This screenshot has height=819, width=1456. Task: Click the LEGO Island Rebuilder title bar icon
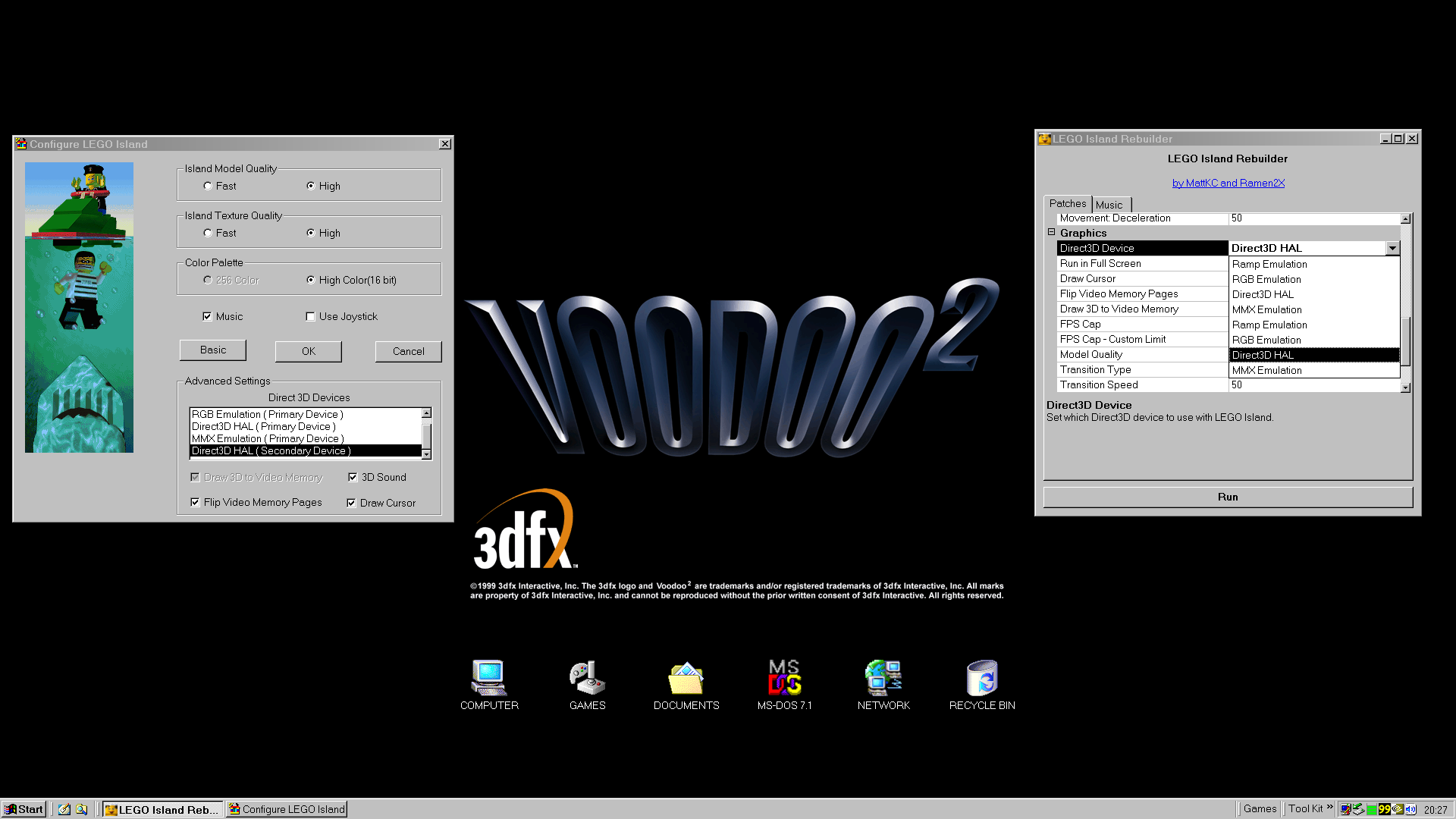[x=1044, y=139]
